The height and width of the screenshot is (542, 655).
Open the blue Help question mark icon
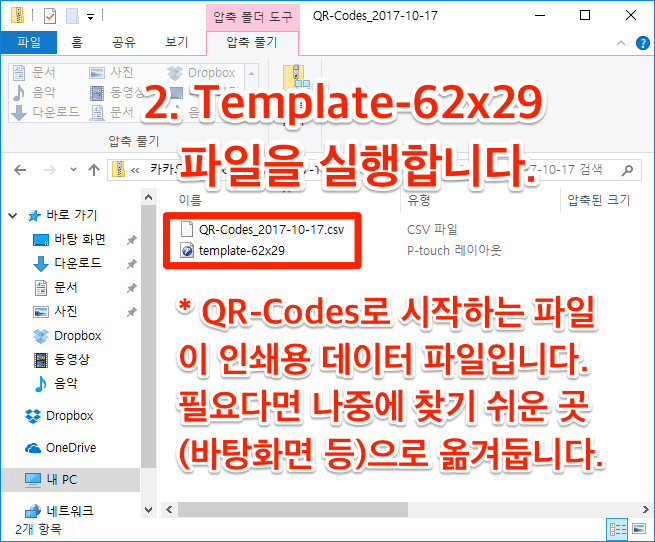642,43
